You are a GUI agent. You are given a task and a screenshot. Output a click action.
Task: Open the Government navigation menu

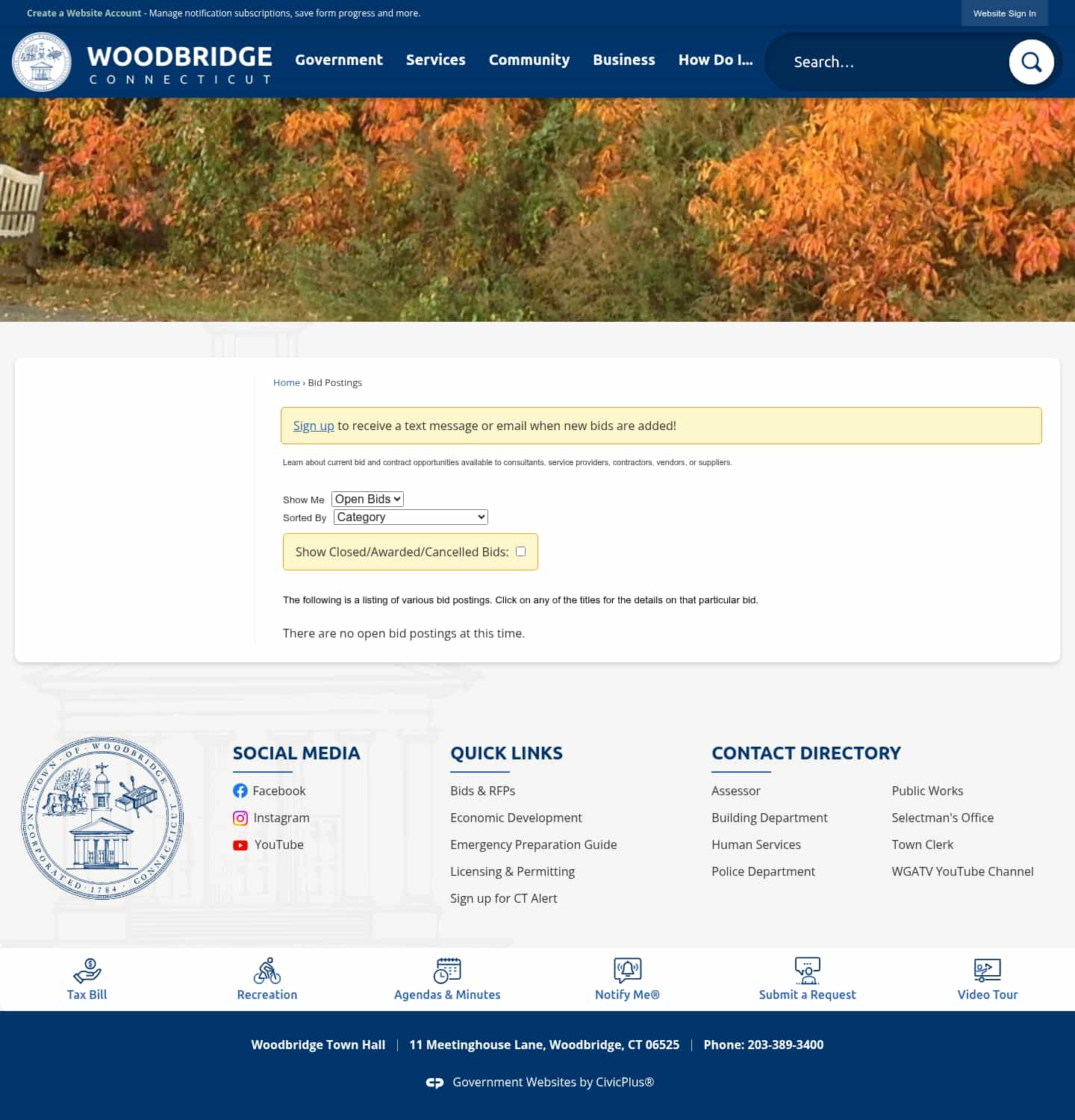pos(338,60)
